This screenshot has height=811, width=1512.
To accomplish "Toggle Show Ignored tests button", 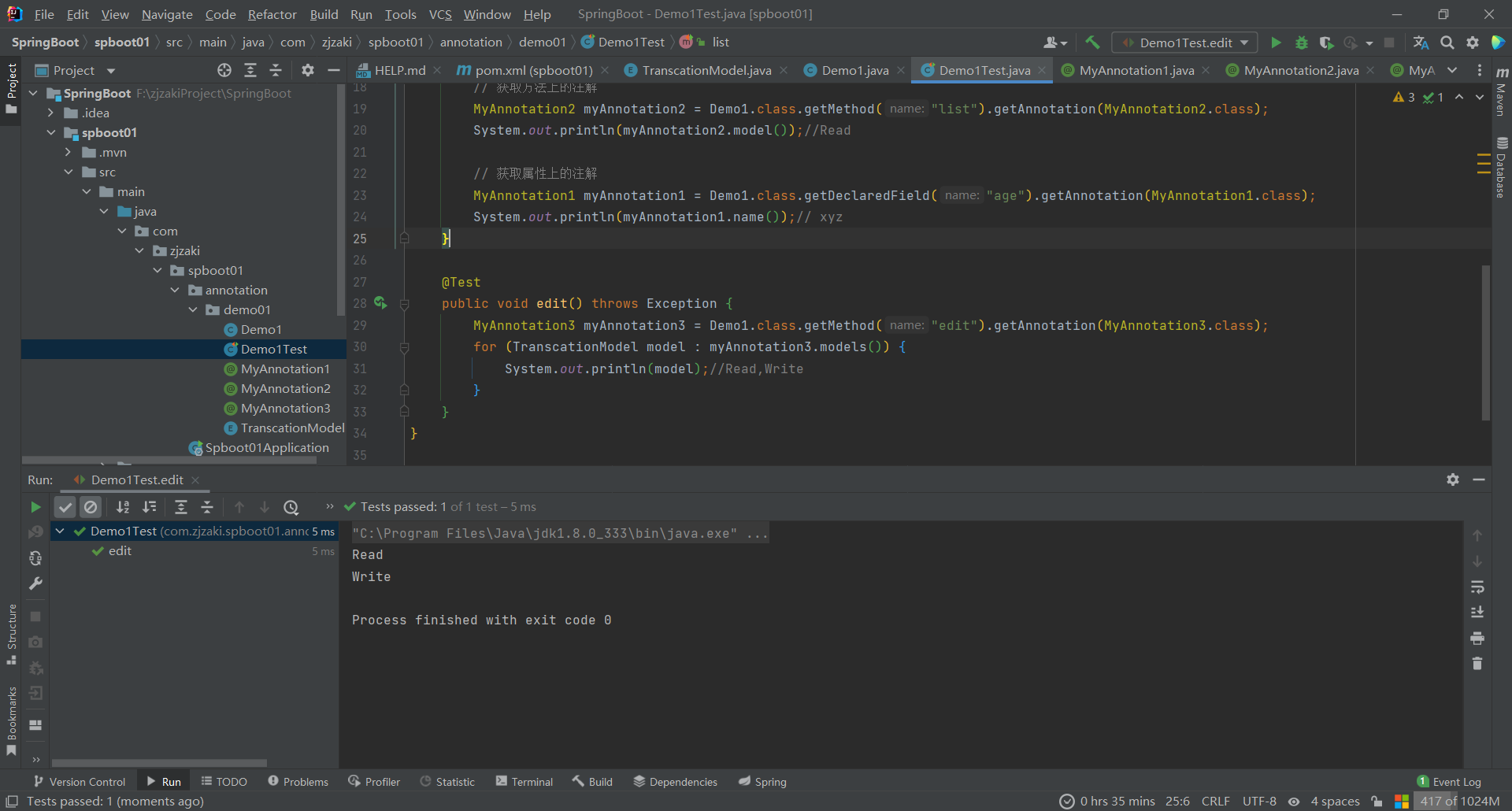I will 91,507.
